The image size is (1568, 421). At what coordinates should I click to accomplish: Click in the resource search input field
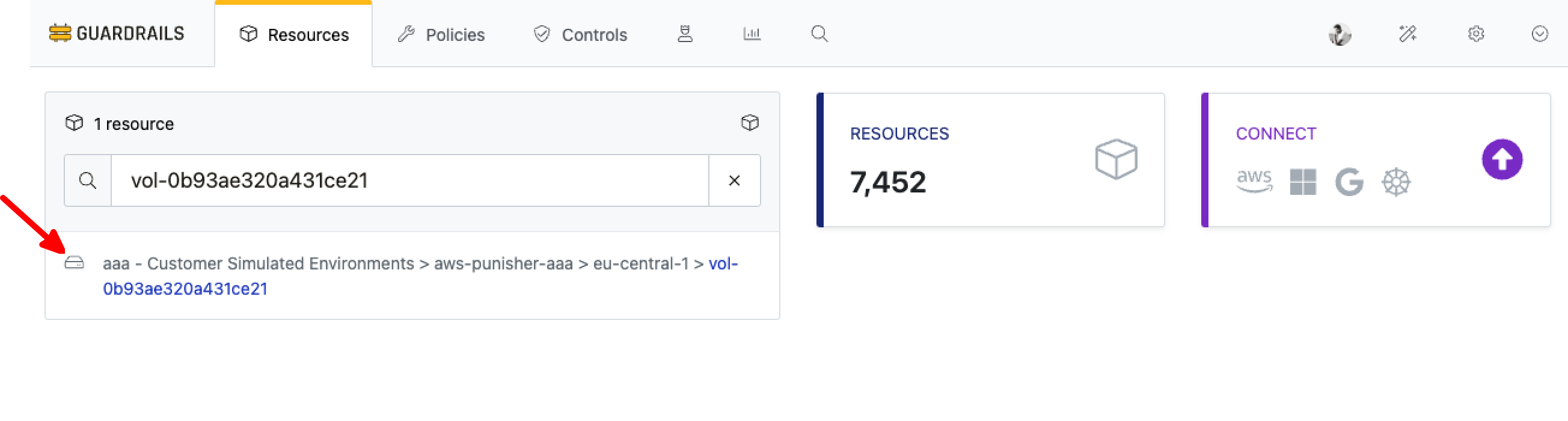[409, 180]
